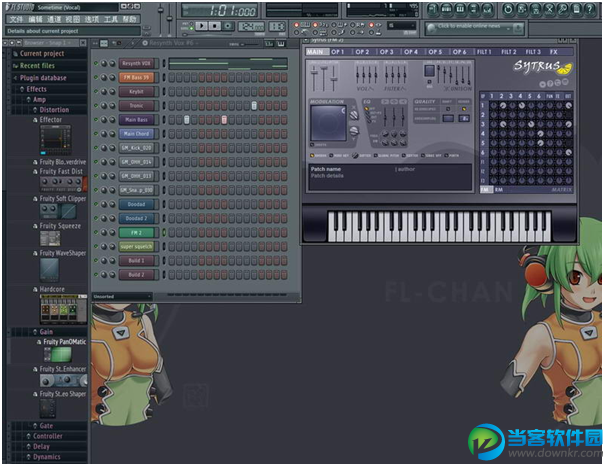Viewport: 604px width, 467px height.
Task: Select the GM_Kick_020 channel button
Action: [x=137, y=148]
